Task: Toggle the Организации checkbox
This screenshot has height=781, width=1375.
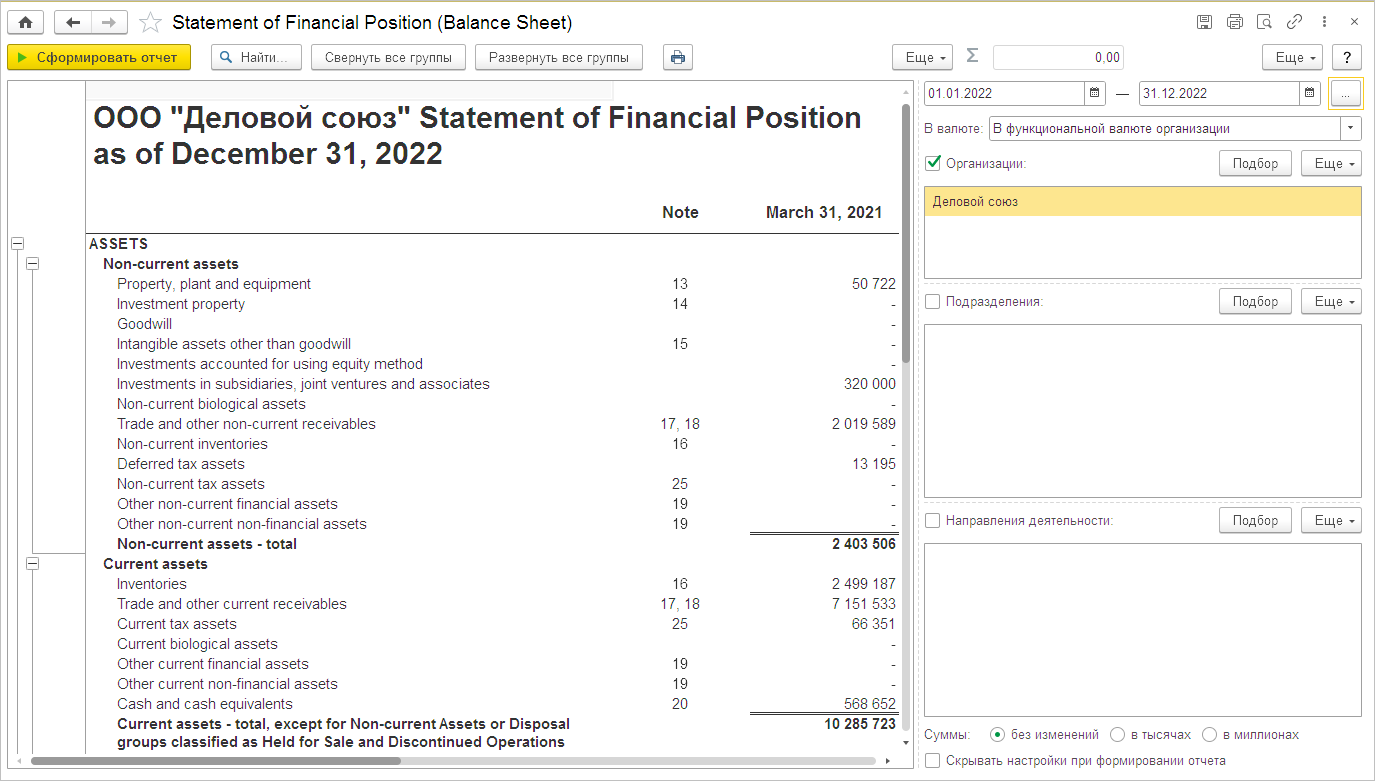Action: [x=933, y=163]
